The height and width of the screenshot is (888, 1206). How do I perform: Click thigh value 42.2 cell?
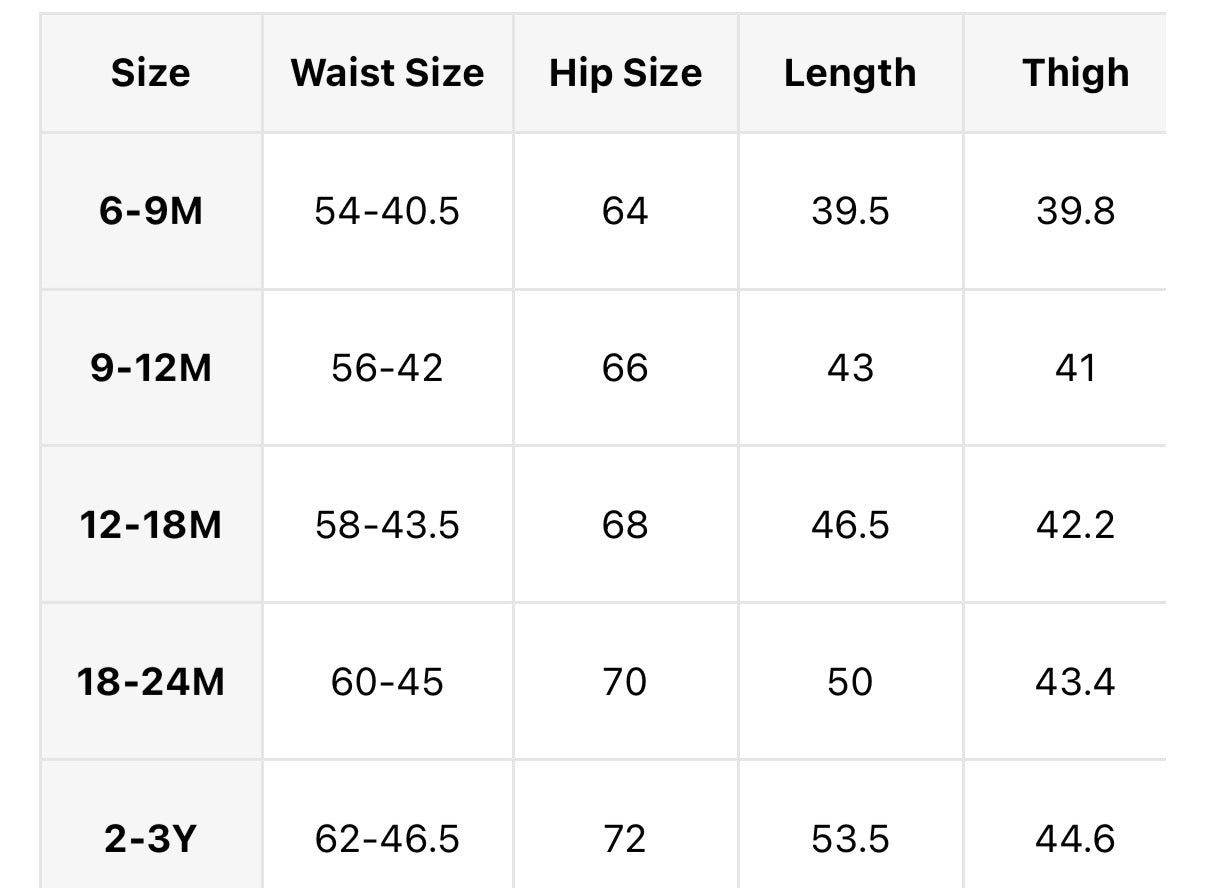[x=1075, y=524]
